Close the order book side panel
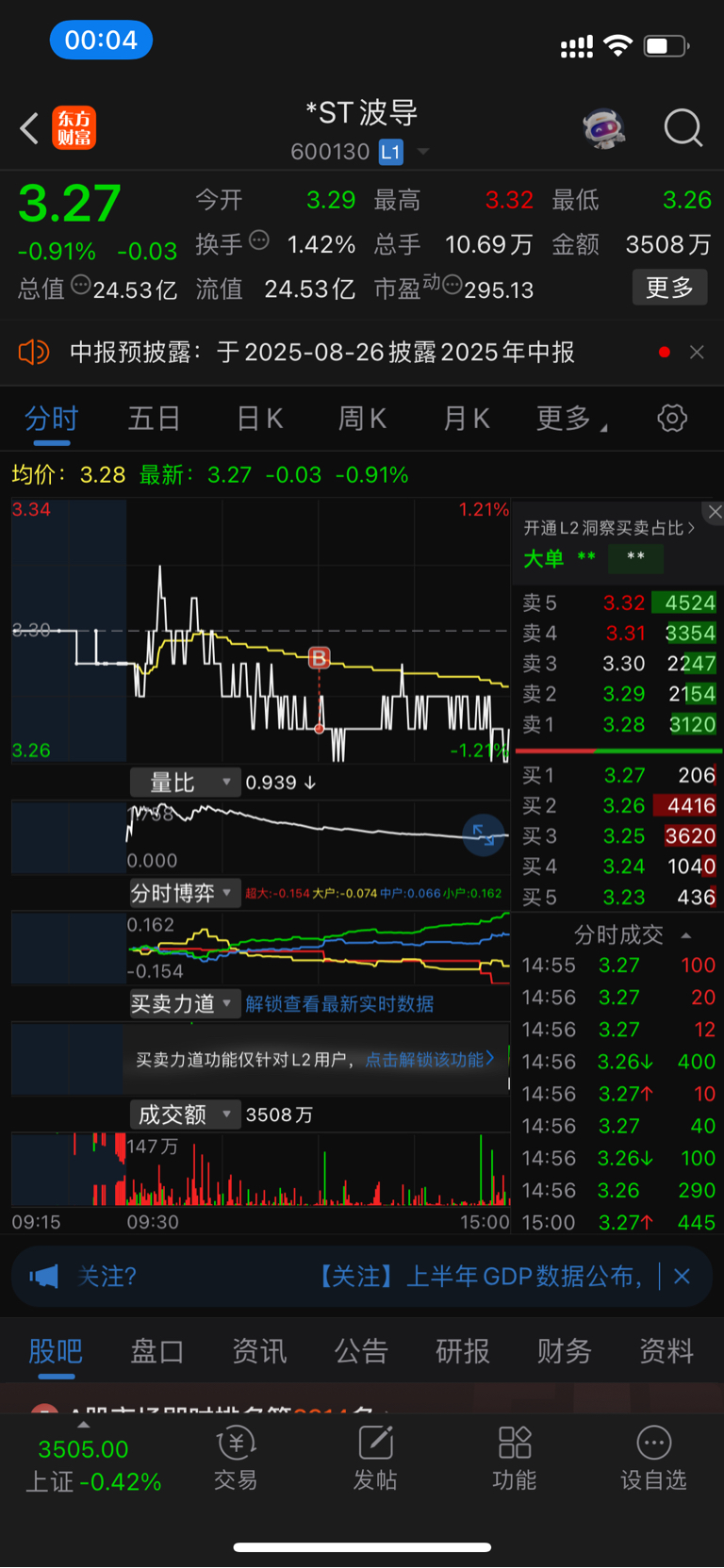 [715, 512]
